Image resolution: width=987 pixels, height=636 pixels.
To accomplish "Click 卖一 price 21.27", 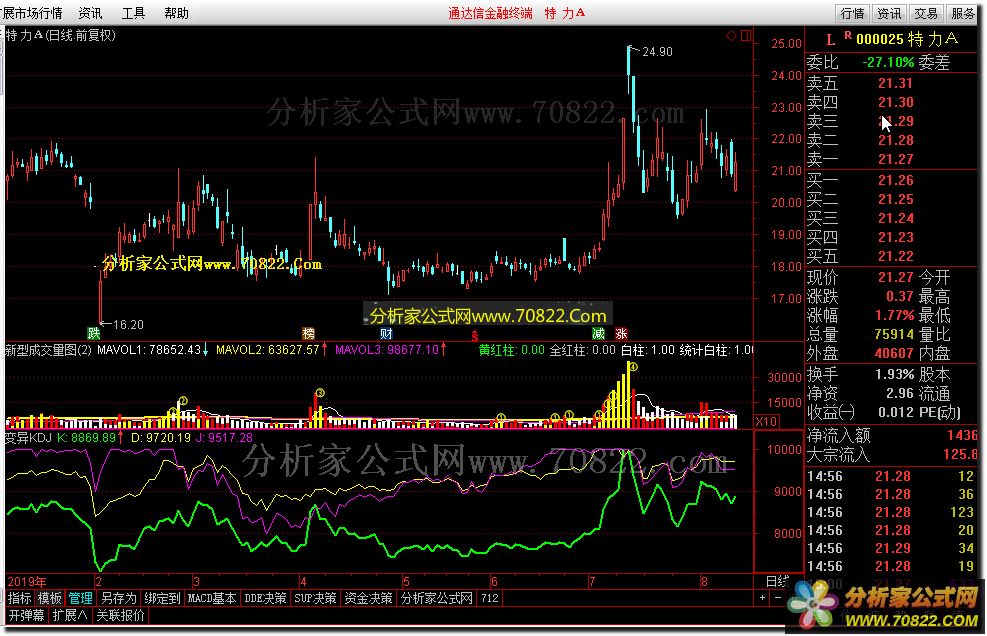I will pos(895,159).
